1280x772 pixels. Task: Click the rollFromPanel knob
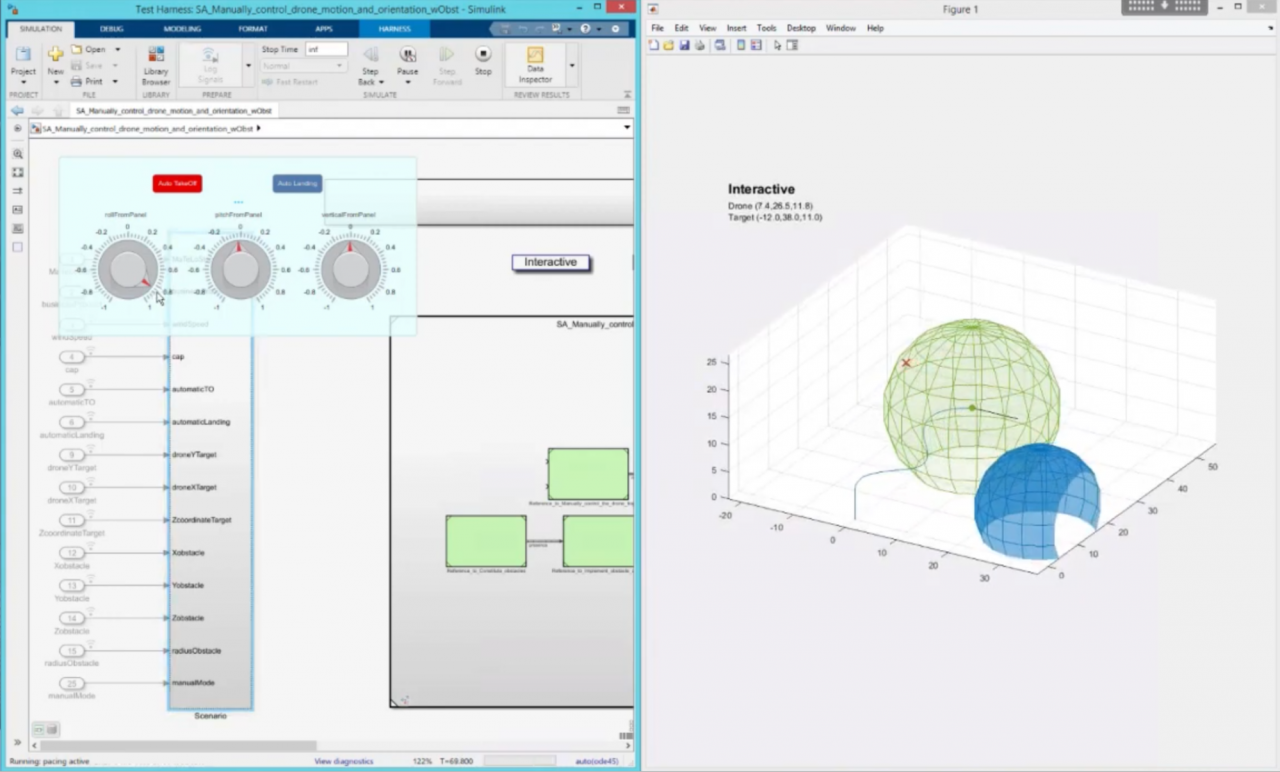(x=128, y=270)
